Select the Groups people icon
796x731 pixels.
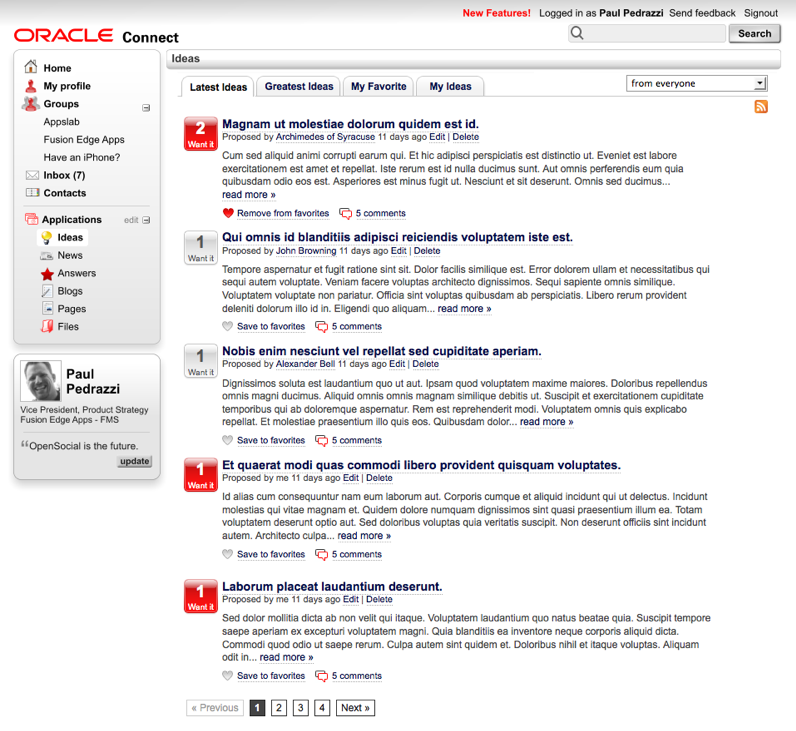31,104
